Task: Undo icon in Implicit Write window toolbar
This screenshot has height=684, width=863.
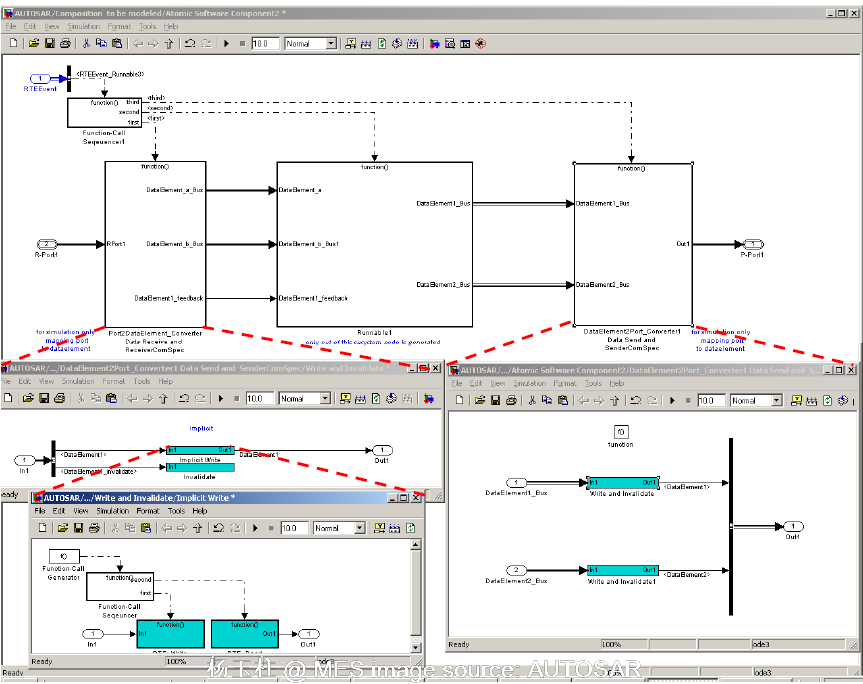Action: tap(219, 528)
